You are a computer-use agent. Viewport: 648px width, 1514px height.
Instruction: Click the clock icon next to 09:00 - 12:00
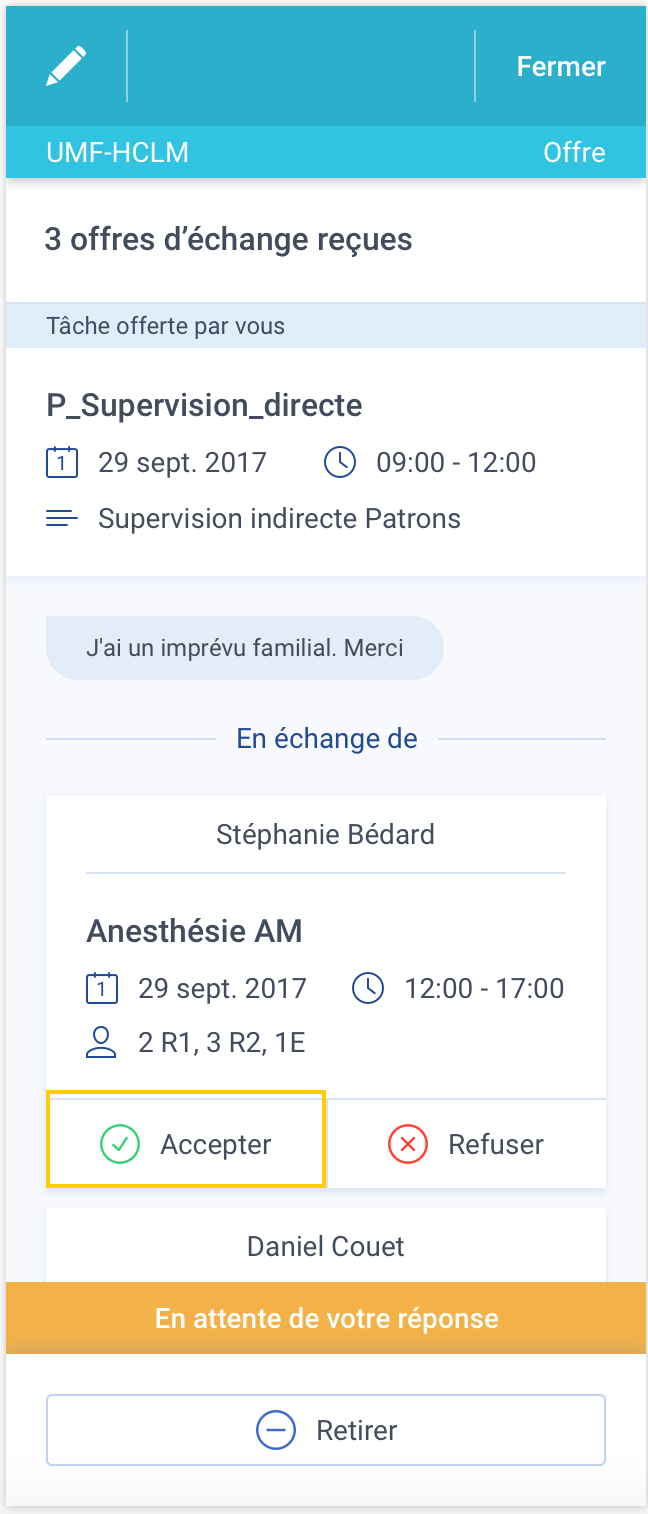pos(340,463)
